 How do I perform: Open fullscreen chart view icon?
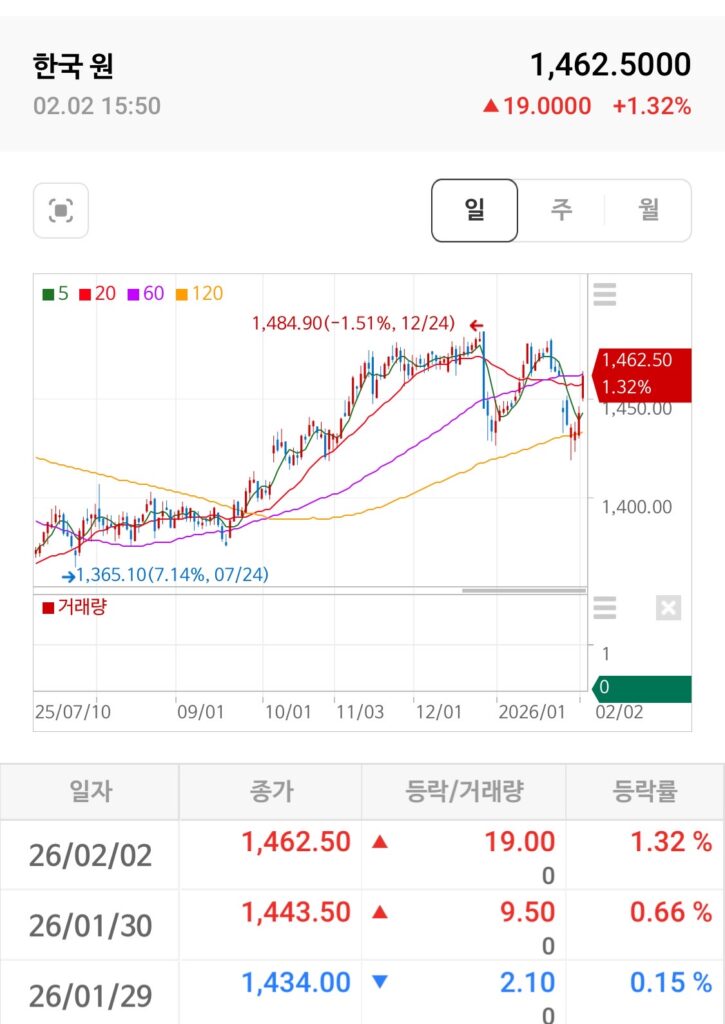coord(61,211)
